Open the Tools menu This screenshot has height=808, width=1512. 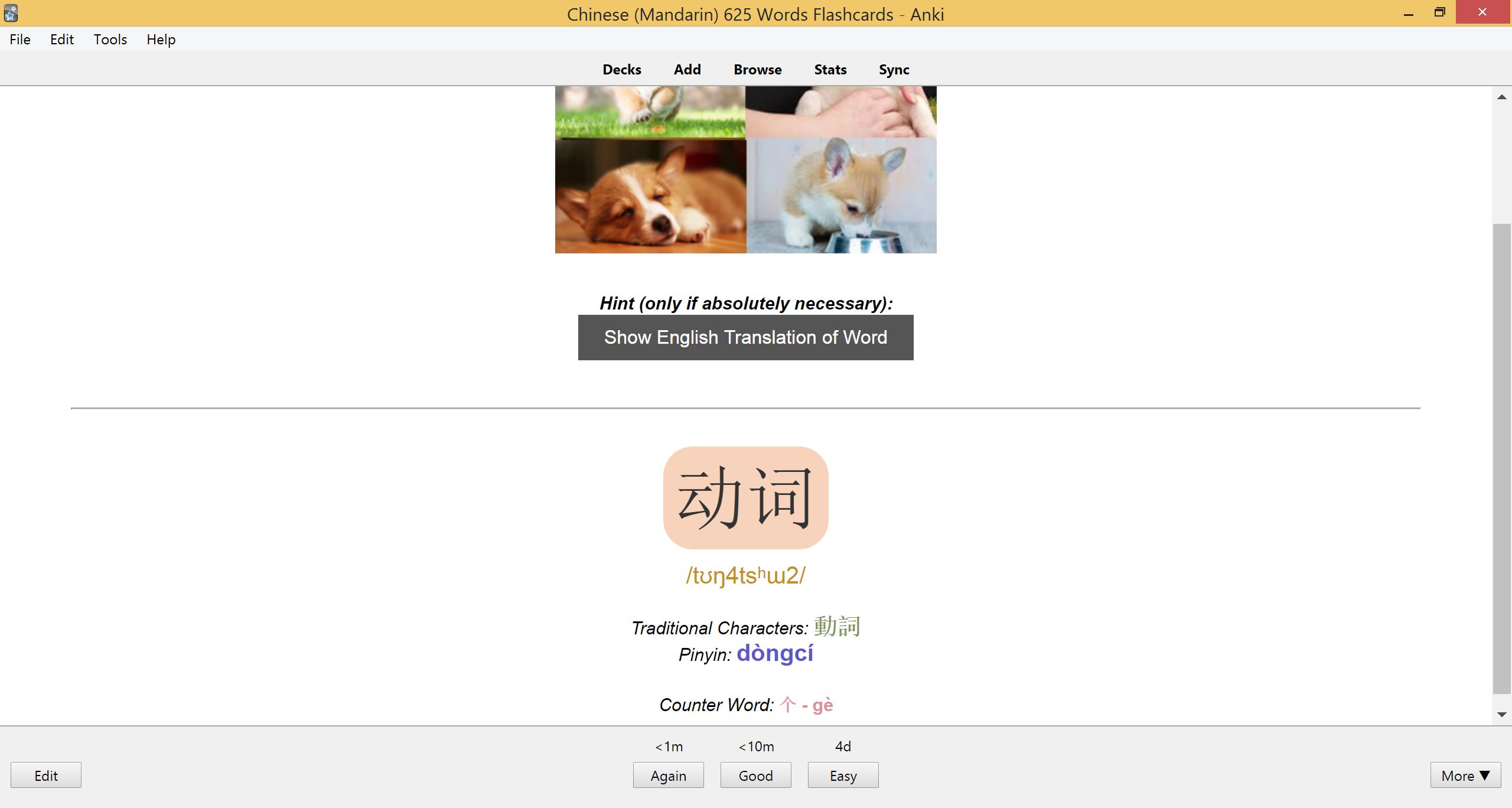pos(110,40)
